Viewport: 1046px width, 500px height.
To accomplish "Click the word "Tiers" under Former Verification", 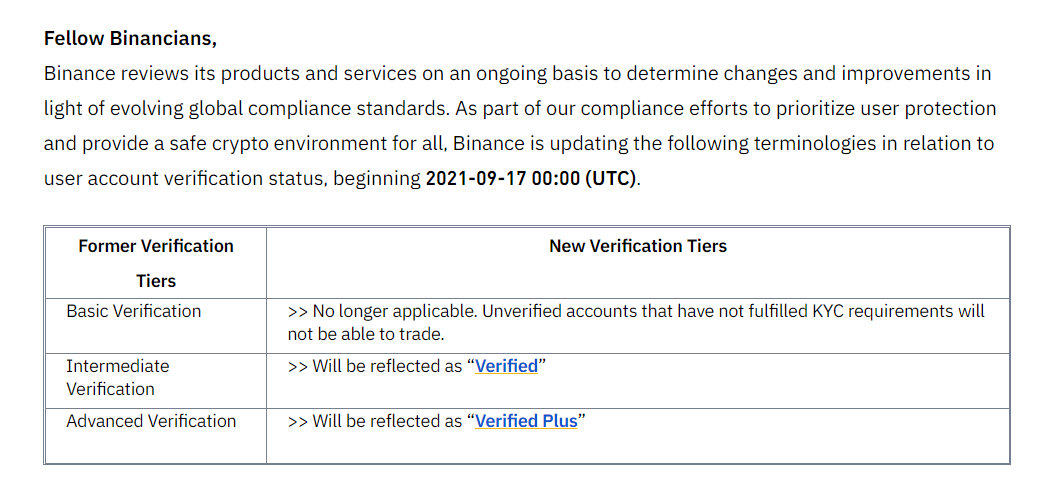I will pyautogui.click(x=156, y=281).
